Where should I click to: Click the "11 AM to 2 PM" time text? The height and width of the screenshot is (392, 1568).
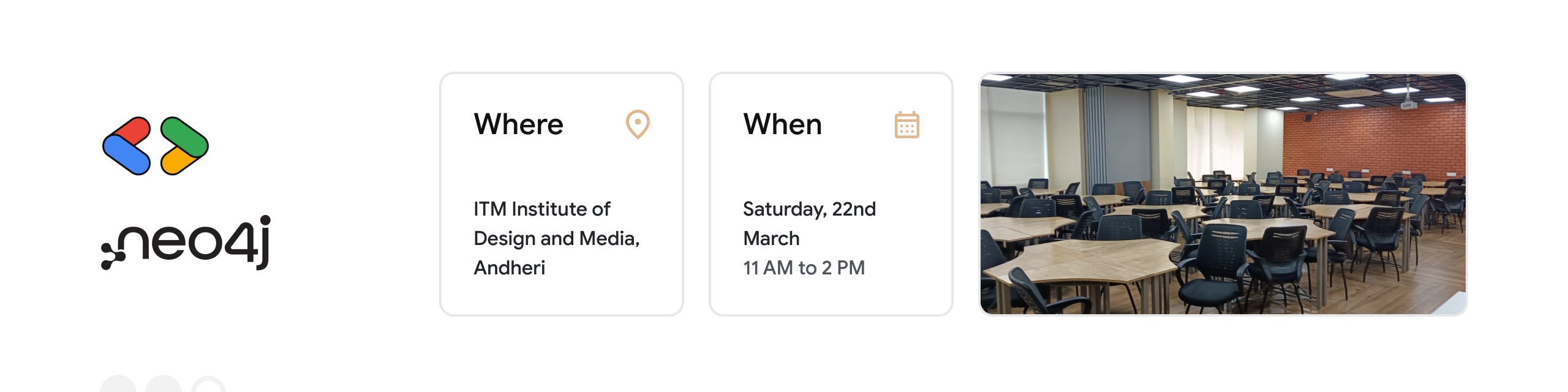coord(804,268)
